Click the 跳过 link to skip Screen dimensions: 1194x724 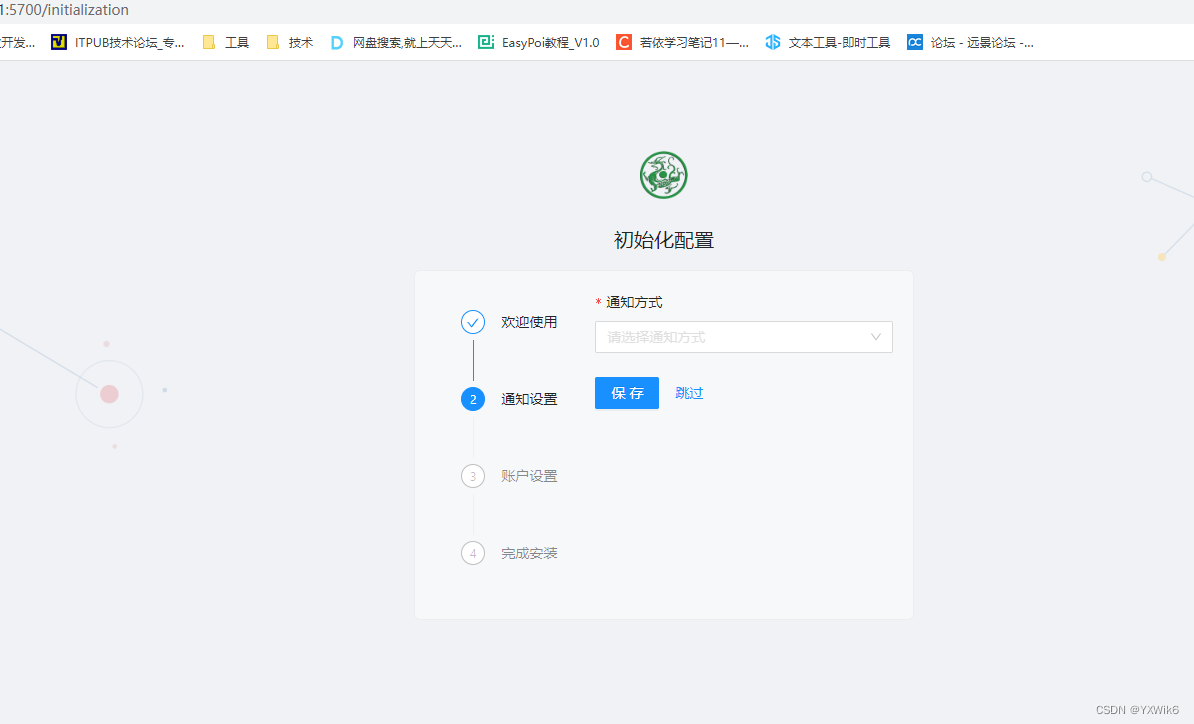[688, 393]
